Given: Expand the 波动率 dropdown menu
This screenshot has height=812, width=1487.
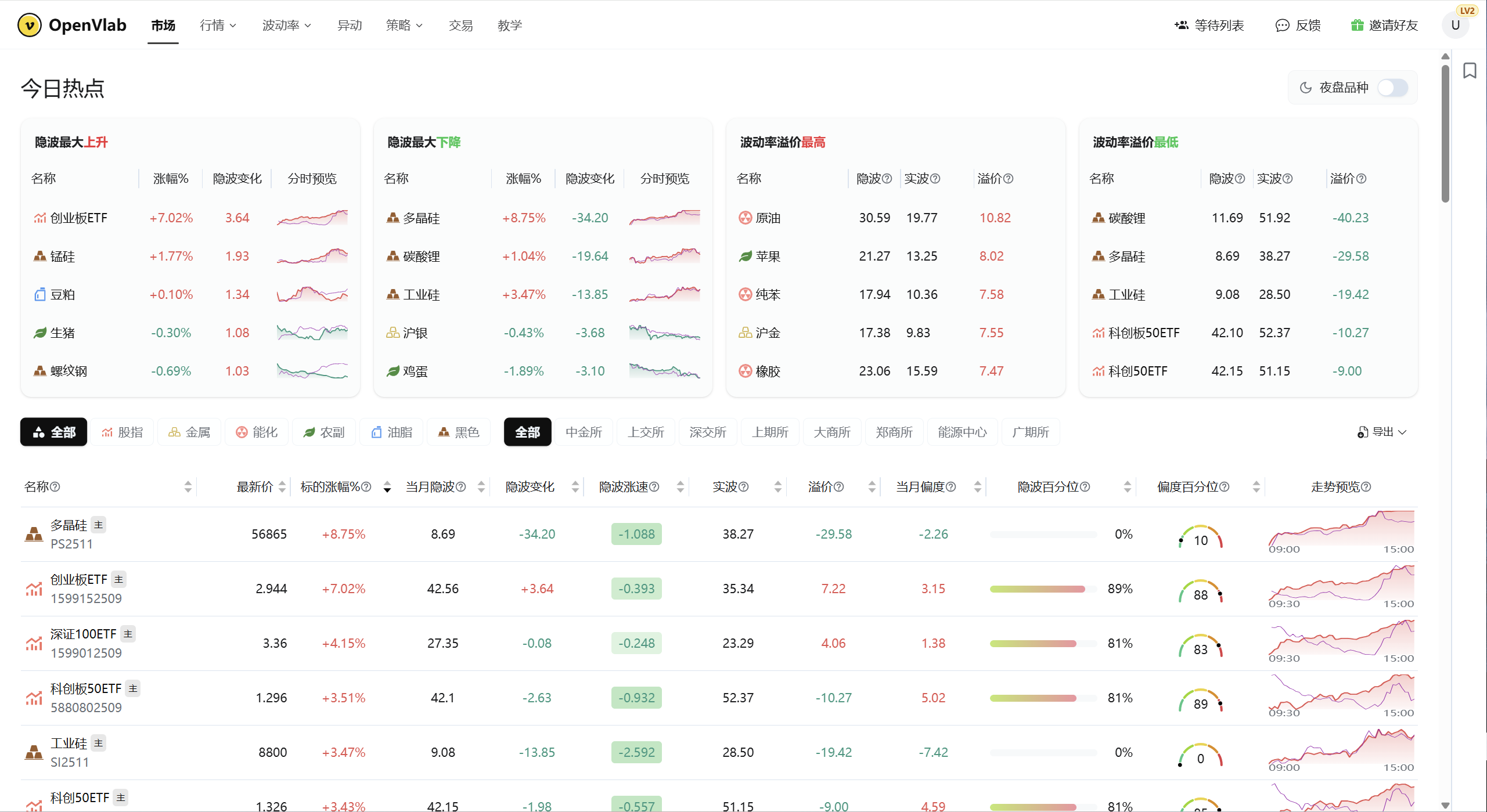Looking at the screenshot, I should click(x=286, y=25).
